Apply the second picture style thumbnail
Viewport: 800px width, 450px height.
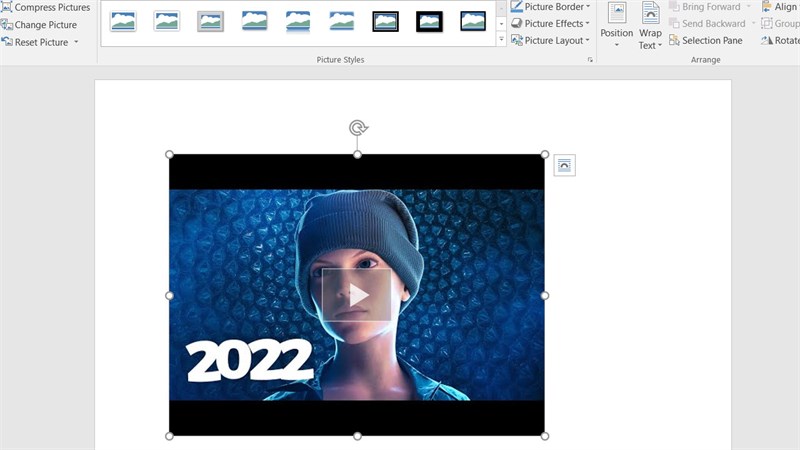pos(166,21)
